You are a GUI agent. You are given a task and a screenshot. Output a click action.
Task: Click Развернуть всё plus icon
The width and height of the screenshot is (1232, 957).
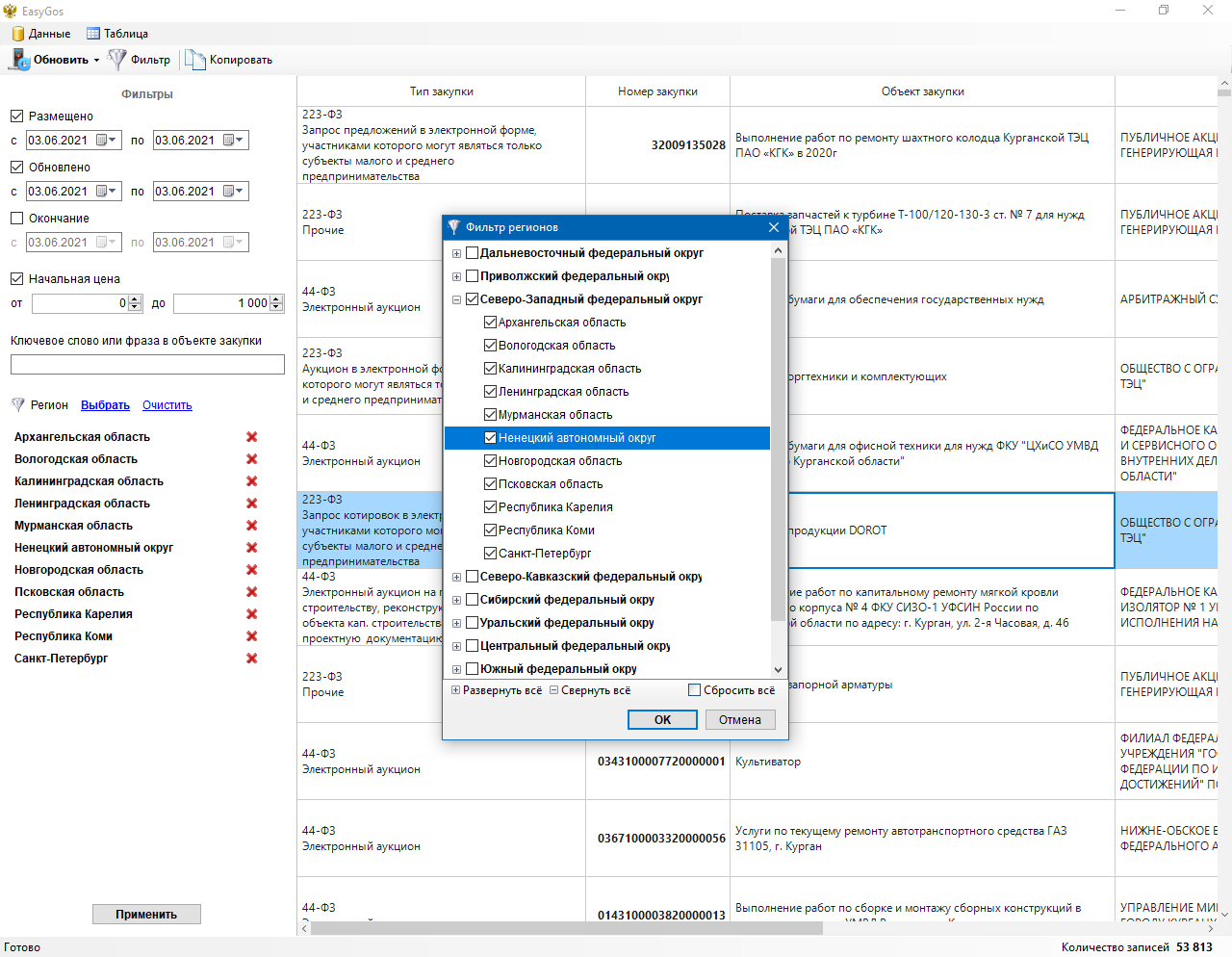(455, 690)
